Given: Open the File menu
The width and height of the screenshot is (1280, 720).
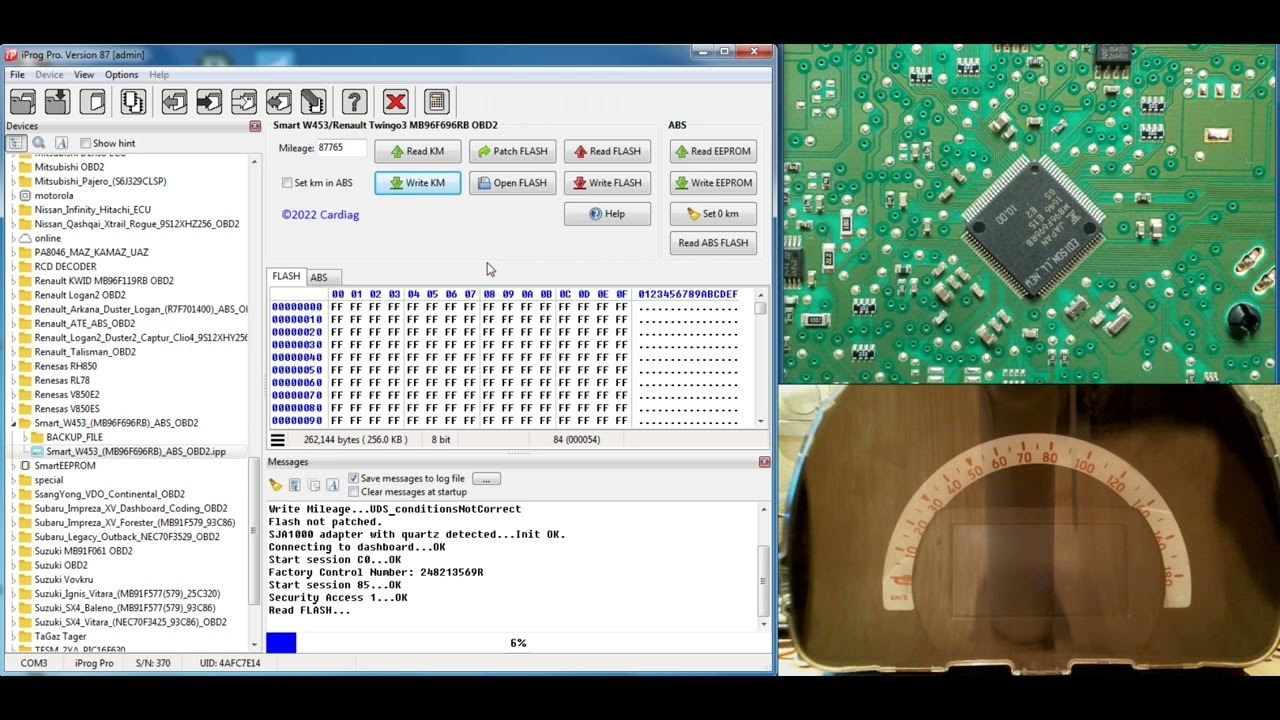Looking at the screenshot, I should pos(17,75).
